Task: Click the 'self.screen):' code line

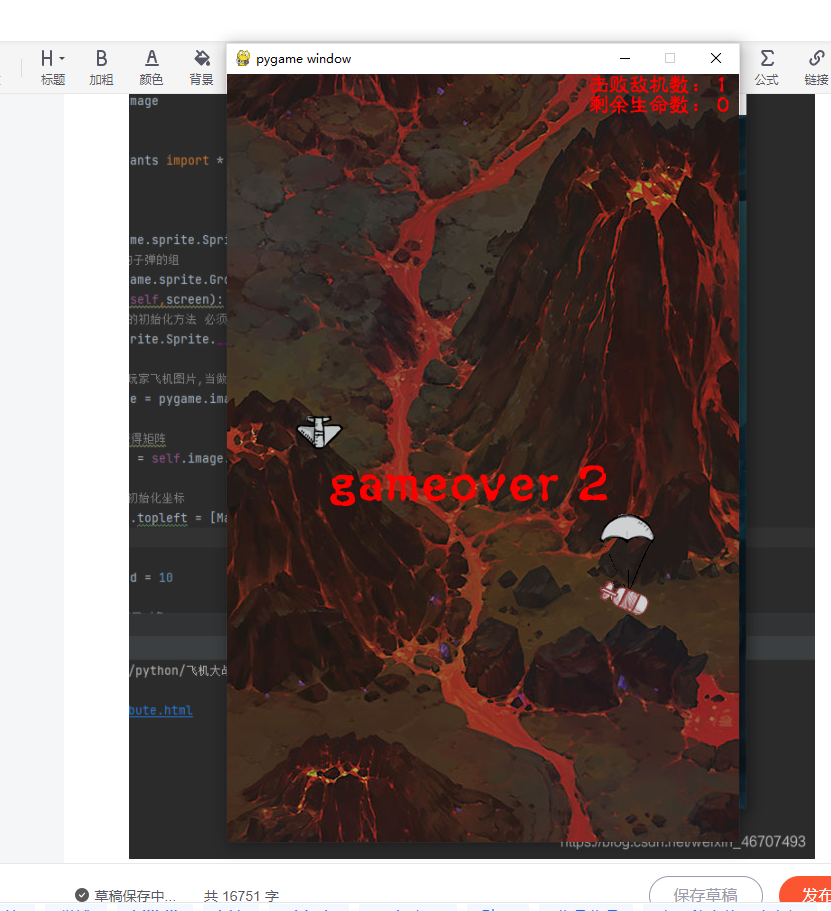Action: coord(177,300)
